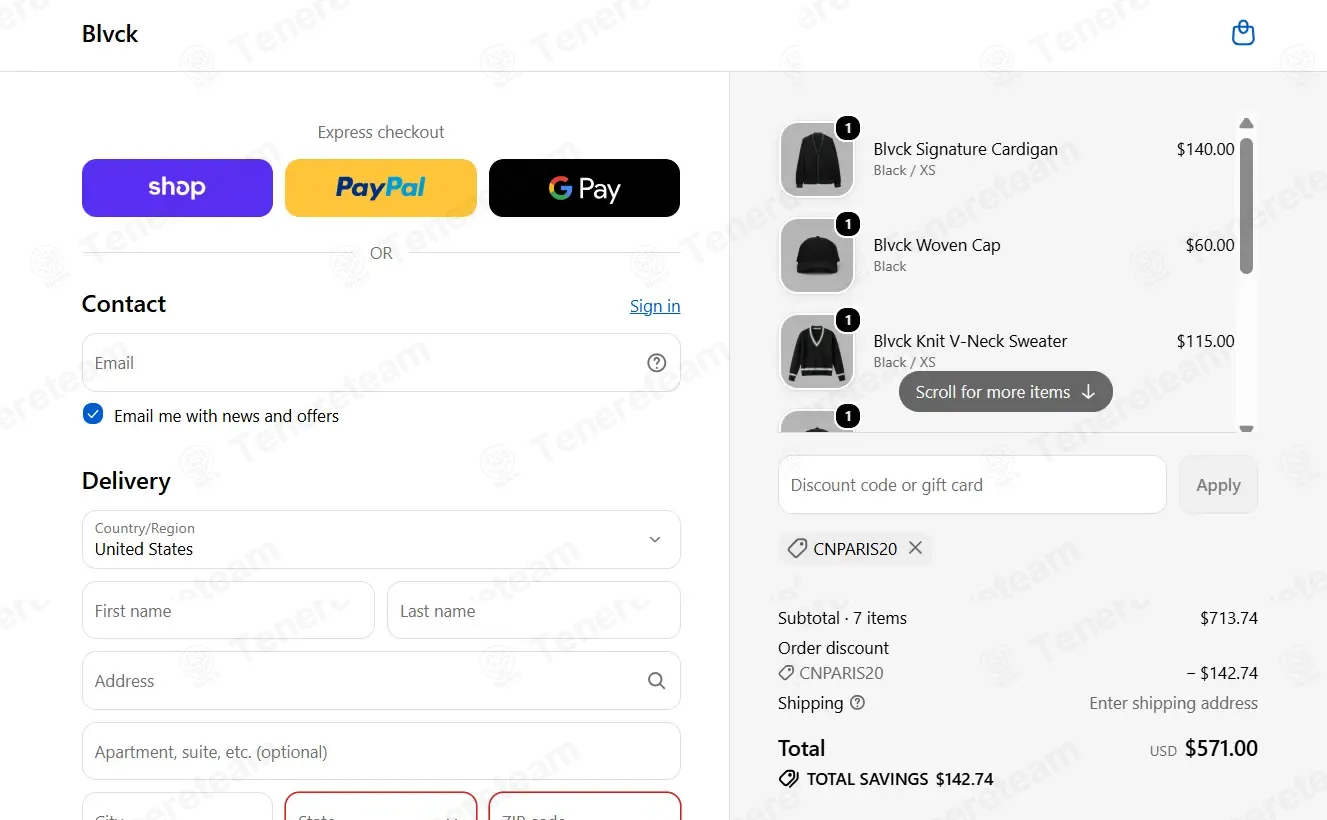Click the Enter shipping address text
This screenshot has height=820, width=1327.
pyautogui.click(x=1173, y=703)
